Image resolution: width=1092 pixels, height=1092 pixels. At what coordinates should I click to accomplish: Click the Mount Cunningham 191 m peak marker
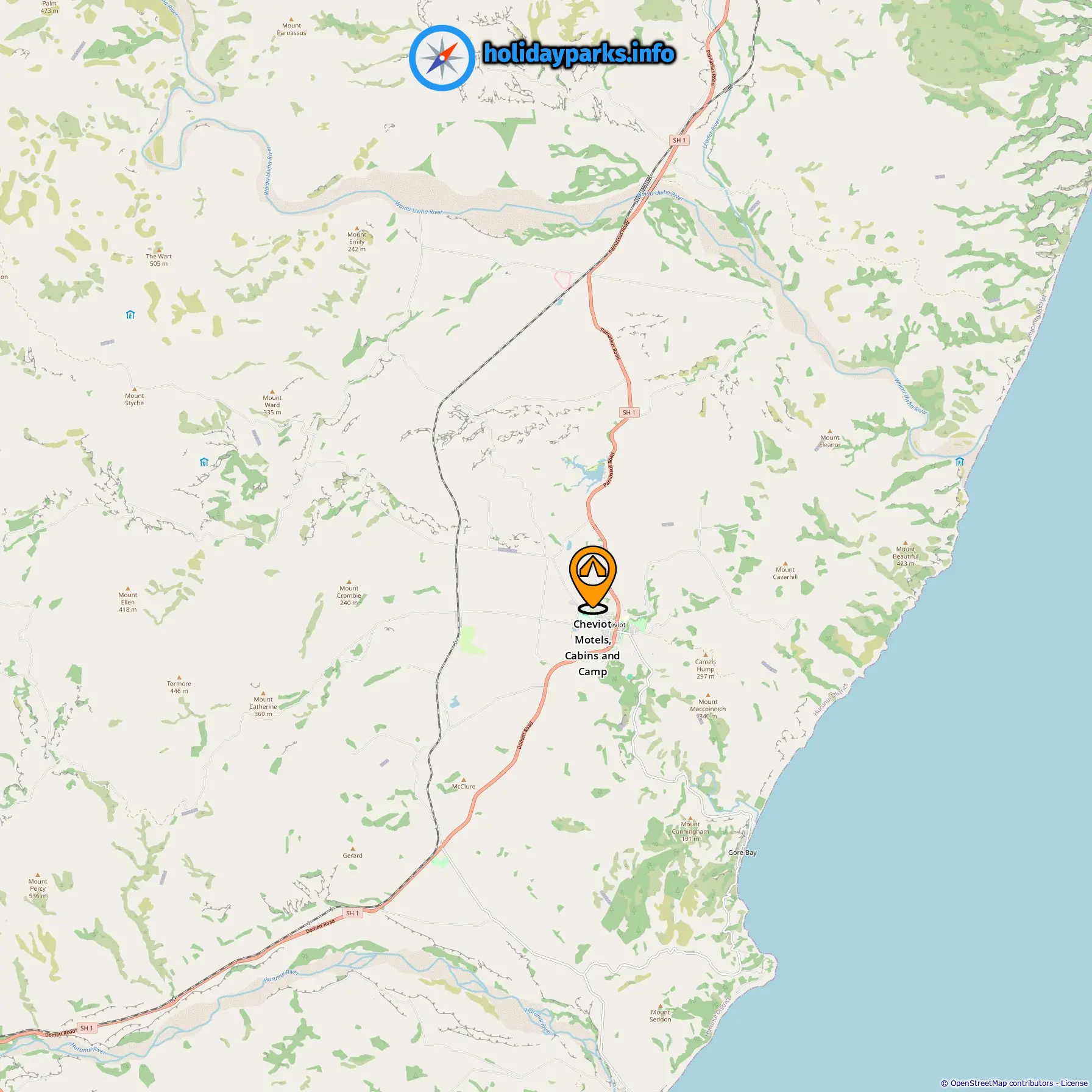(690, 818)
